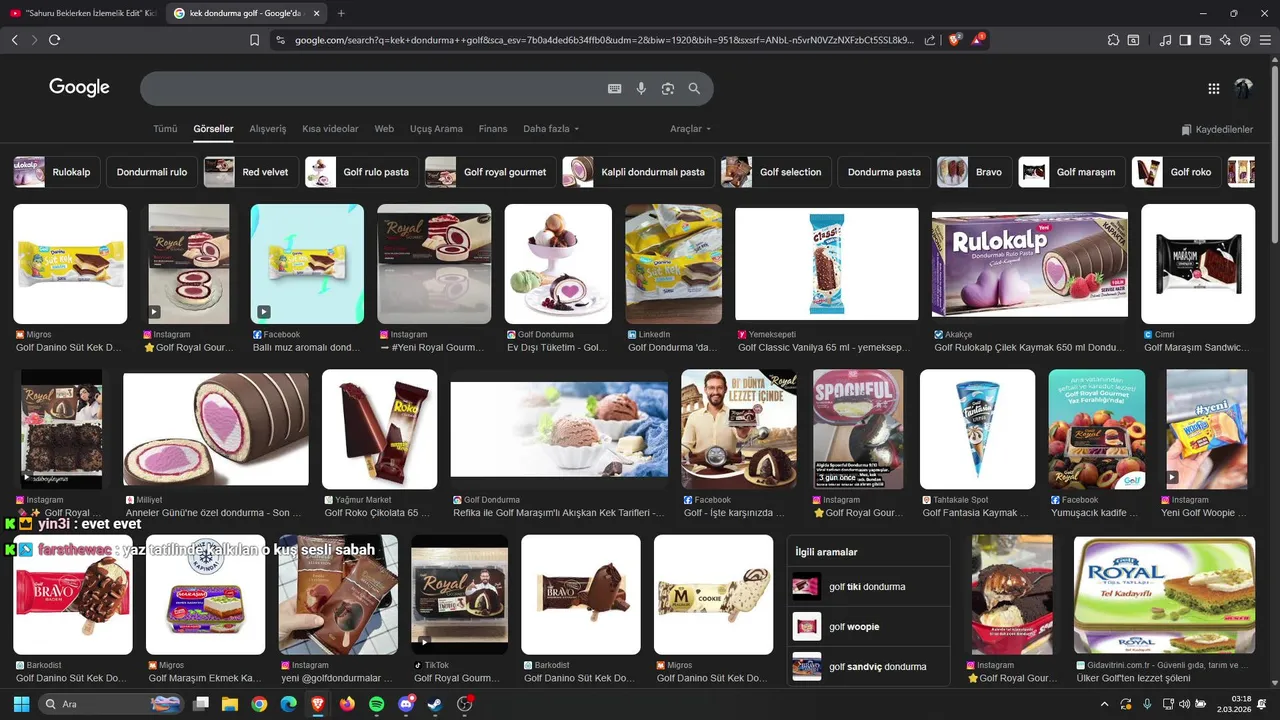Bookmark this page via address bar bookmark icon

click(x=254, y=40)
